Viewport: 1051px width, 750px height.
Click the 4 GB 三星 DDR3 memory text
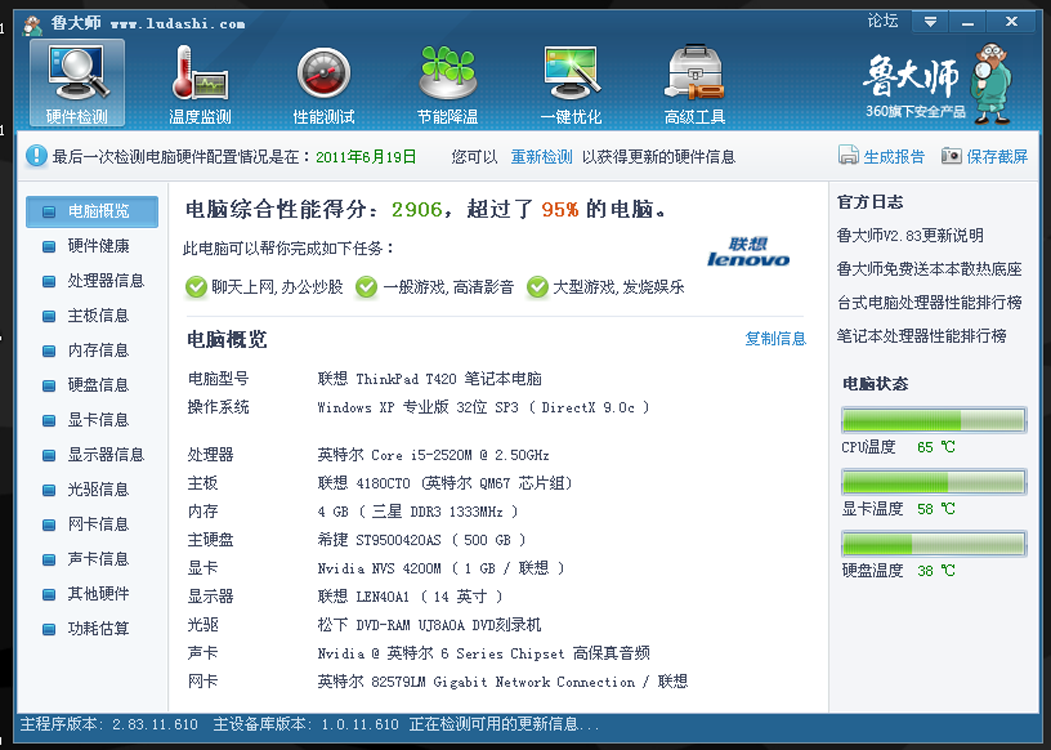(x=418, y=512)
